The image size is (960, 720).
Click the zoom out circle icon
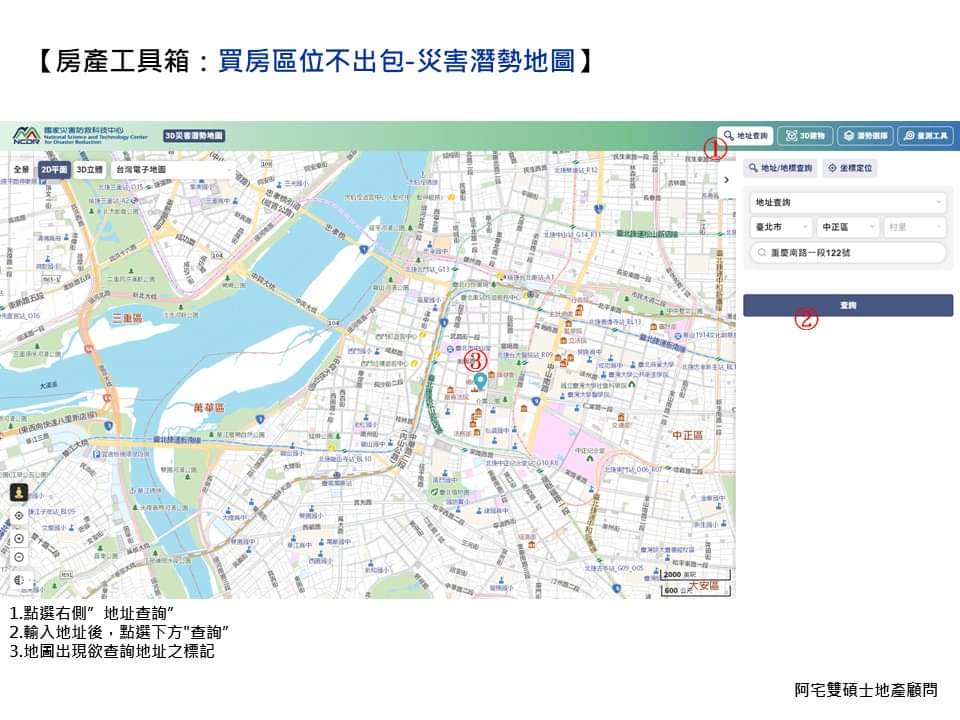(x=19, y=557)
